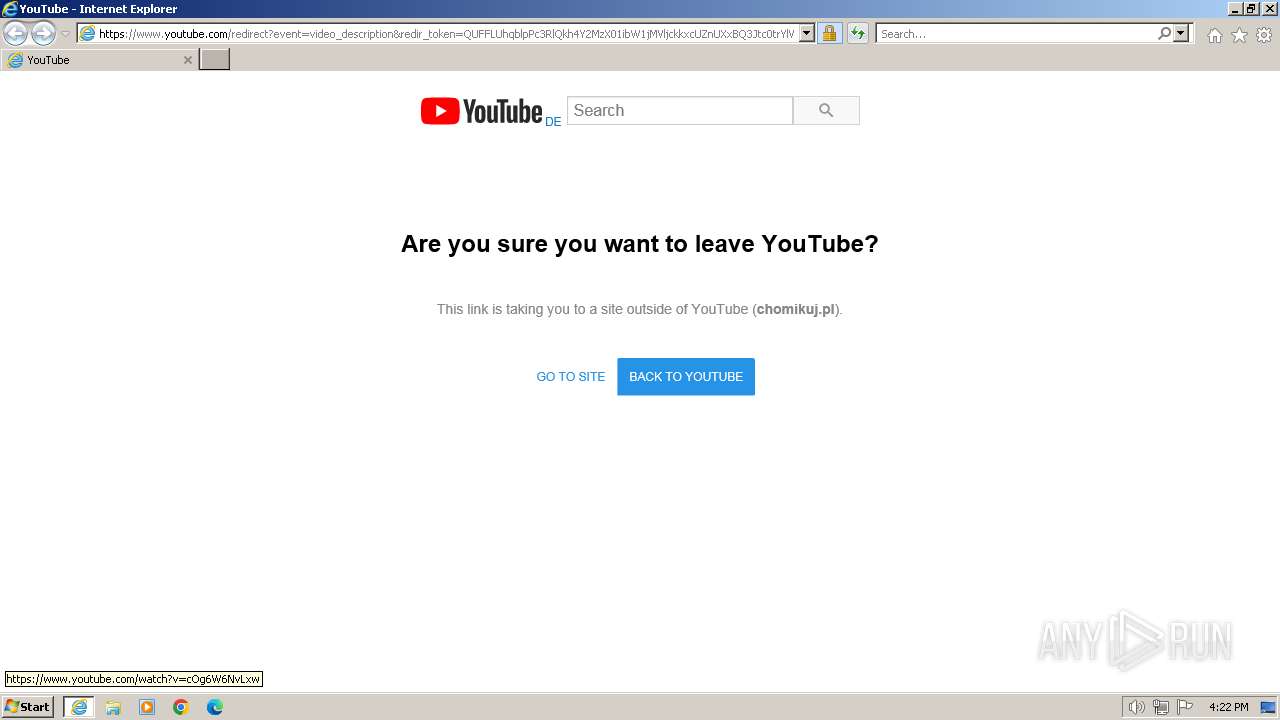Launch Chrome from the taskbar
This screenshot has width=1280, height=720.
click(181, 707)
